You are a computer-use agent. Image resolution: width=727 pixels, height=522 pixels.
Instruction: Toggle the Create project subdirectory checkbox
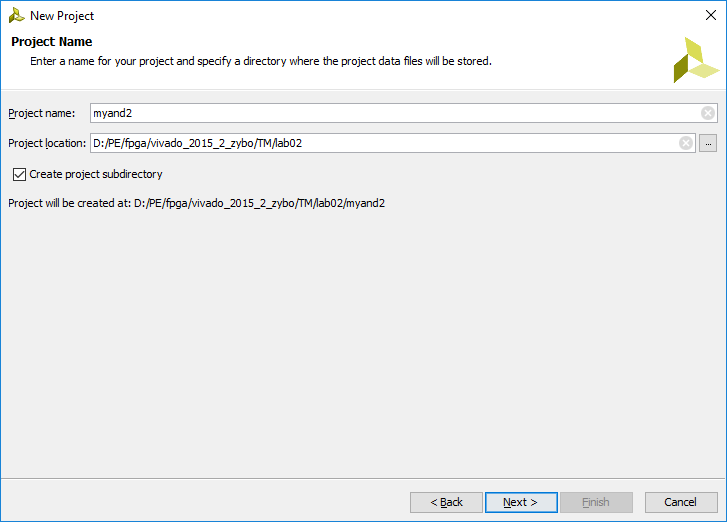(x=19, y=174)
